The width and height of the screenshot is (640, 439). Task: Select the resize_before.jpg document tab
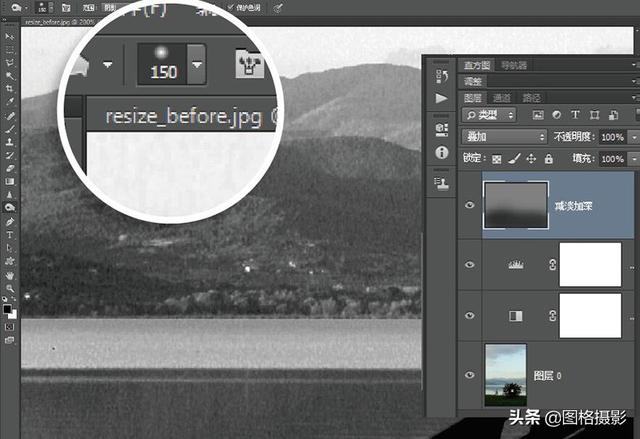click(60, 22)
